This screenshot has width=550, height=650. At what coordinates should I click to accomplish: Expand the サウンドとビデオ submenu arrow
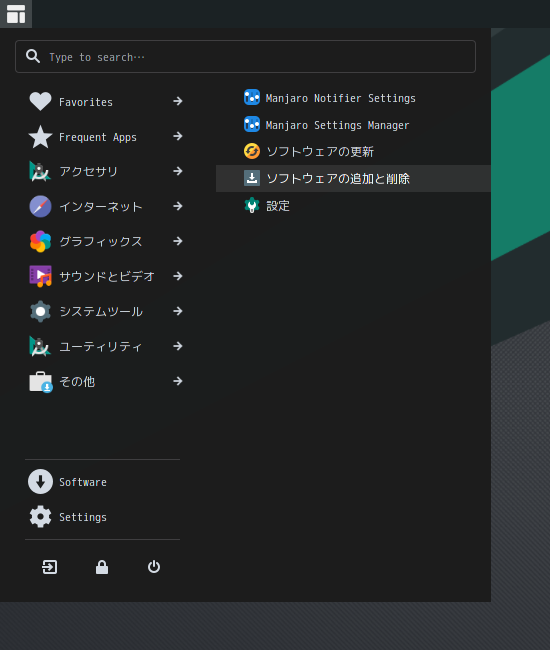click(x=178, y=276)
